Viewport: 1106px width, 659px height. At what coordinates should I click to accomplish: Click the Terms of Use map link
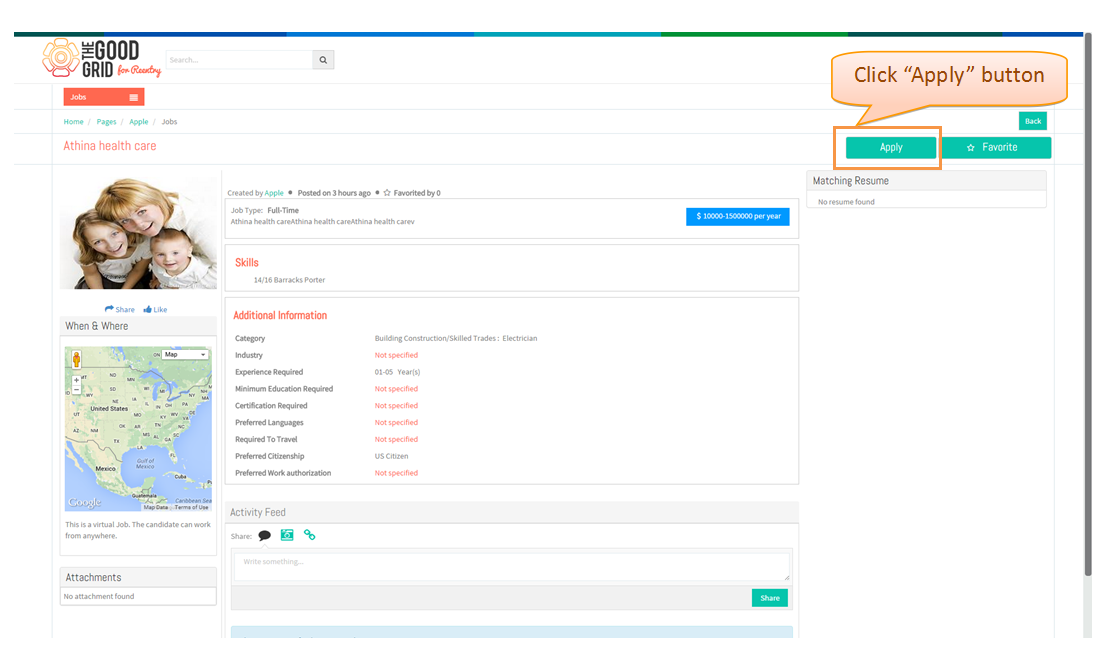(192, 507)
